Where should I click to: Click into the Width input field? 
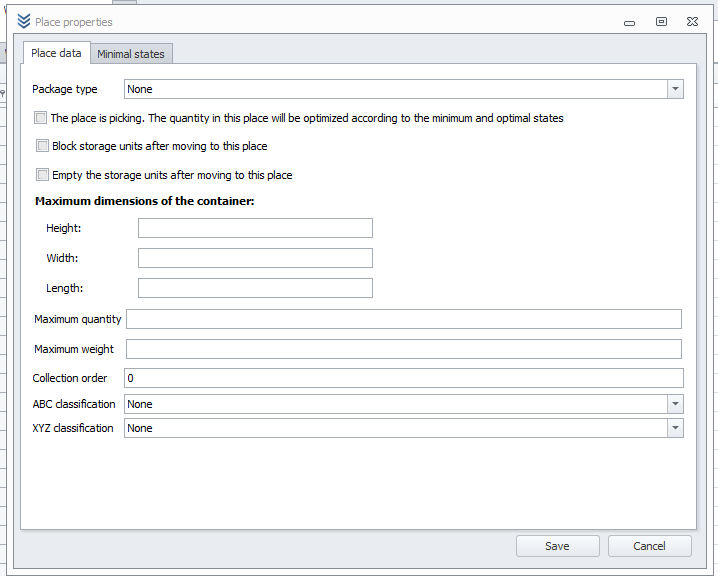click(255, 258)
